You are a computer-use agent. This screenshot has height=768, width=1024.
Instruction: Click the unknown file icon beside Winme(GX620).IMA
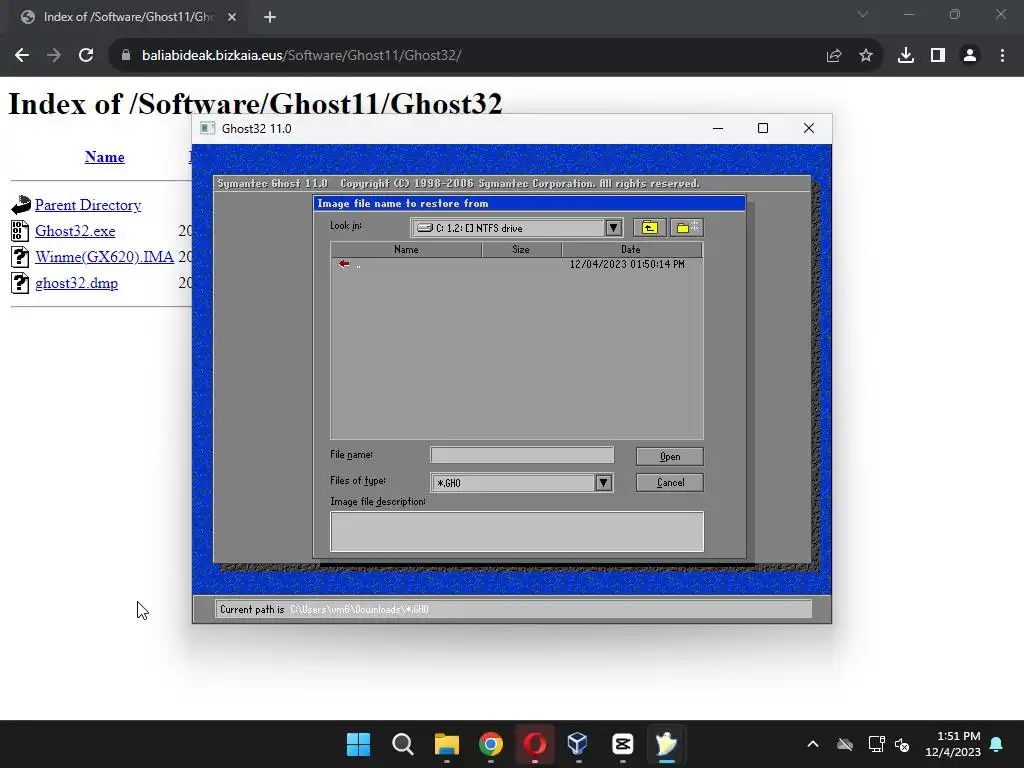(20, 257)
